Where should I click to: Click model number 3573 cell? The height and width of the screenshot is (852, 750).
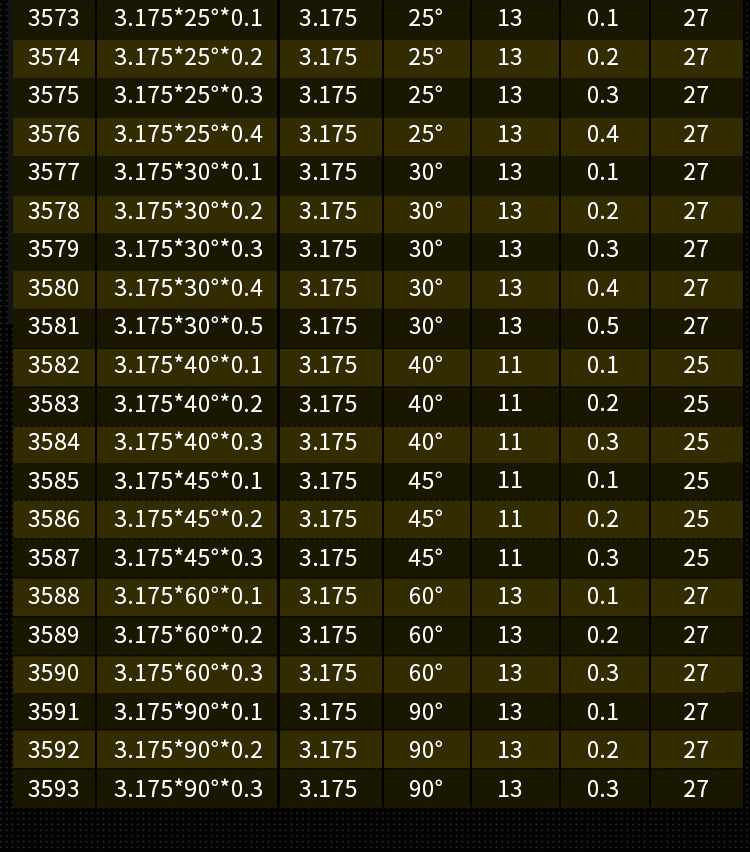pyautogui.click(x=54, y=19)
